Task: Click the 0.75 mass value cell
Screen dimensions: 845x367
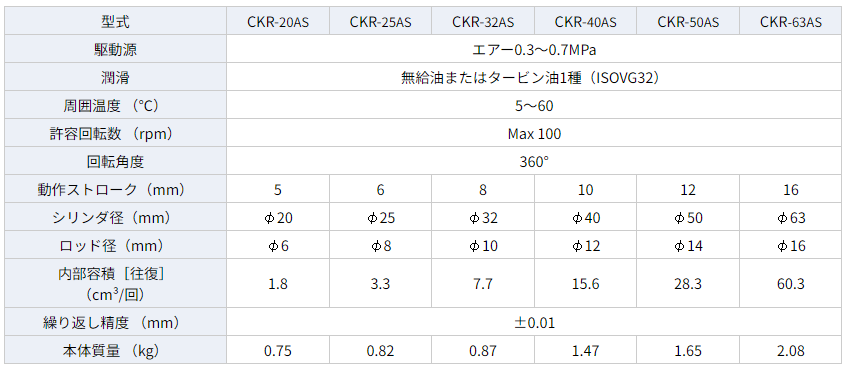Action: point(278,351)
